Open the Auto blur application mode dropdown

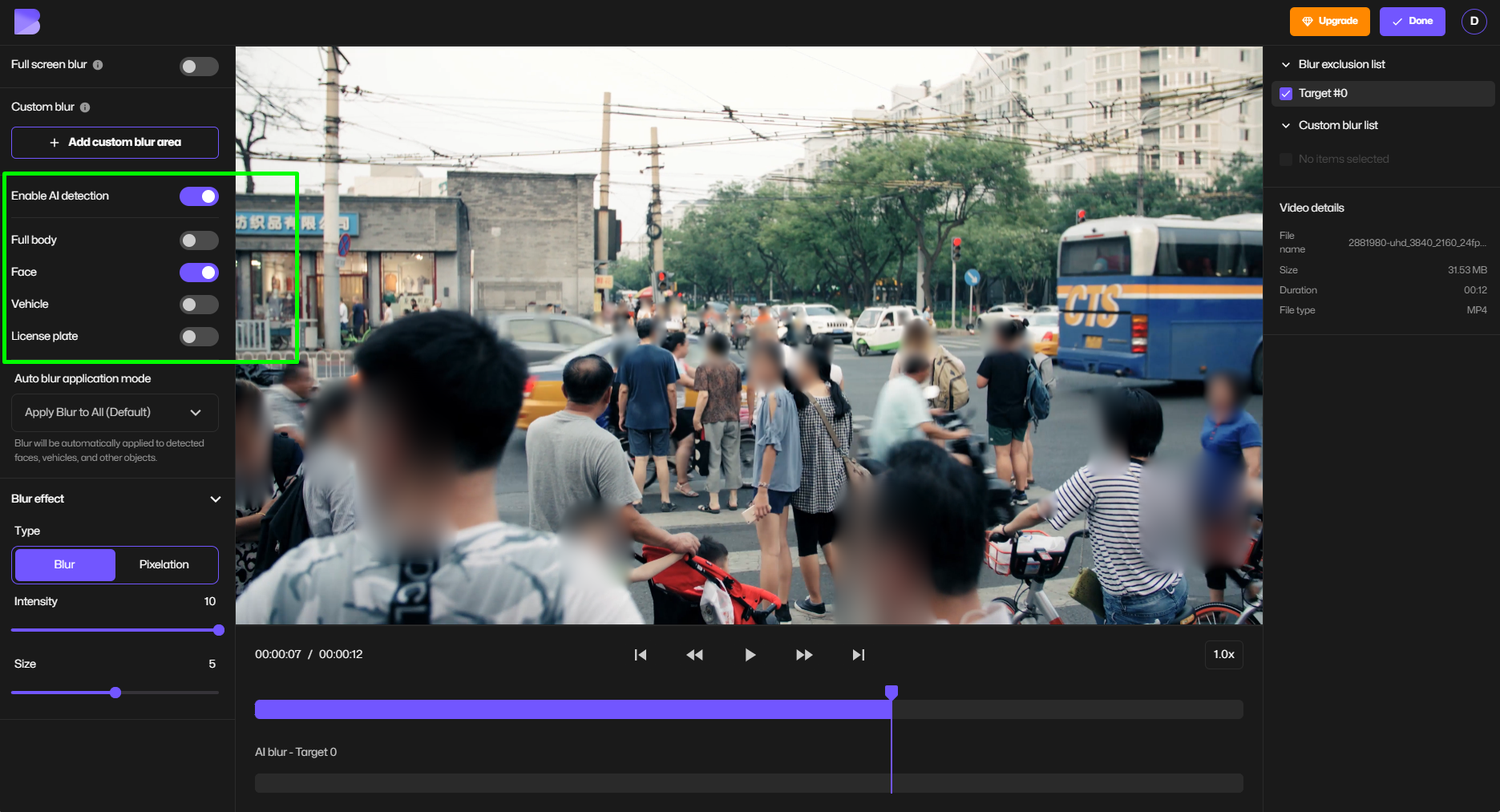[x=115, y=412]
